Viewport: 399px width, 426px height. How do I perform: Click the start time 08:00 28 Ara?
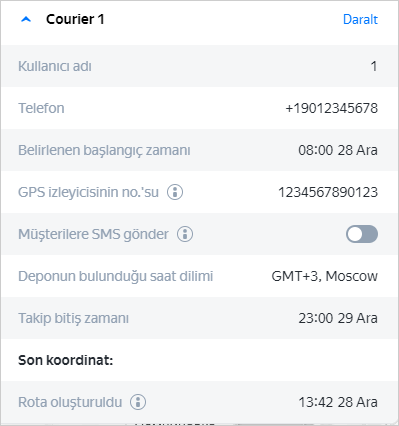click(x=338, y=150)
